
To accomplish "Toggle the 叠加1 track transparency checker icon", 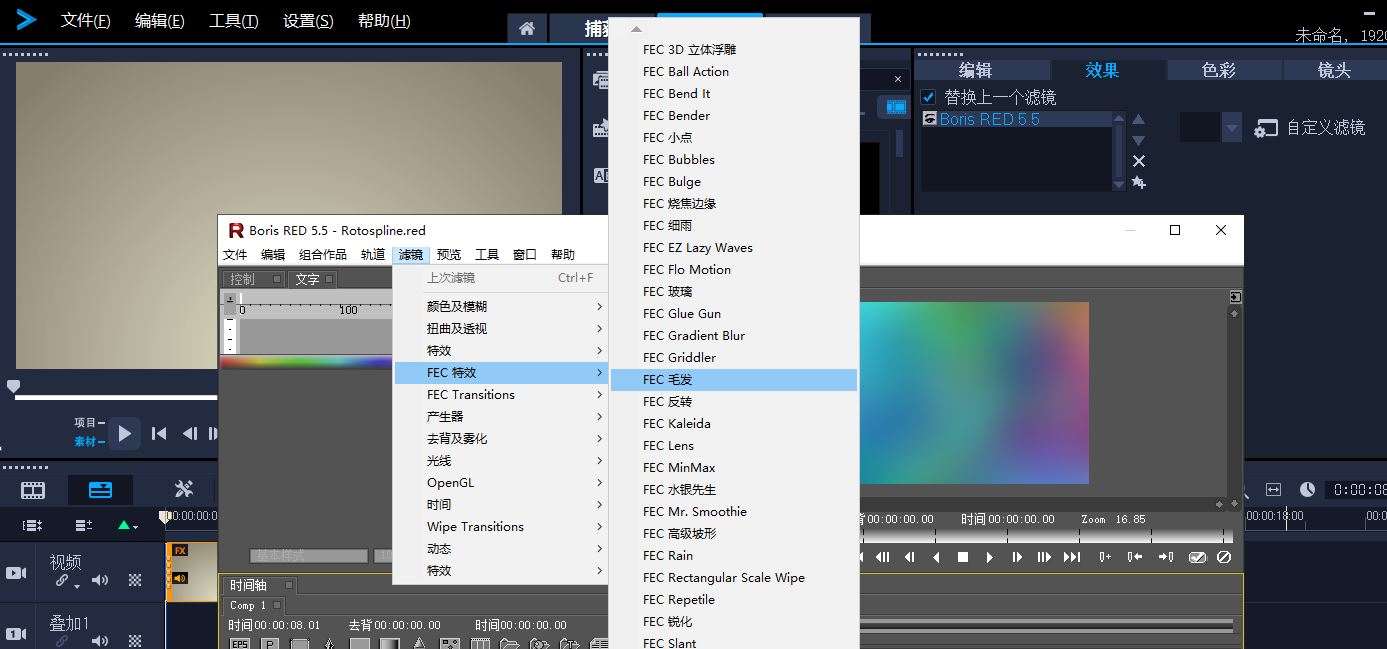I will pyautogui.click(x=135, y=640).
